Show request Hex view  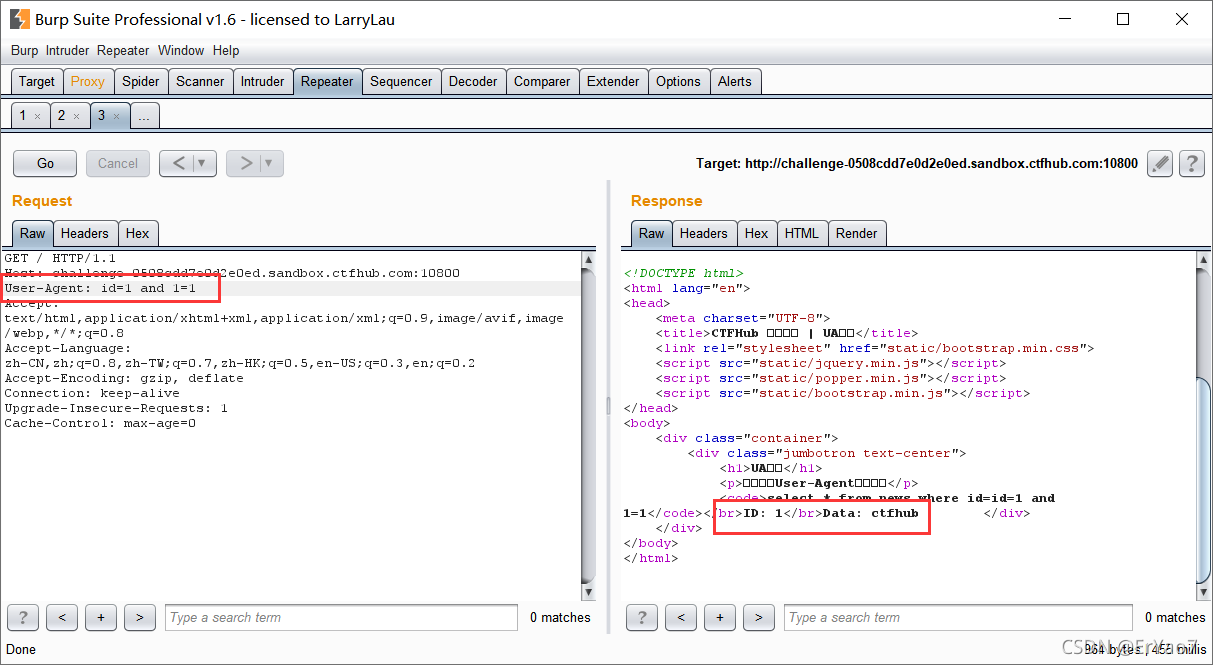coord(137,233)
